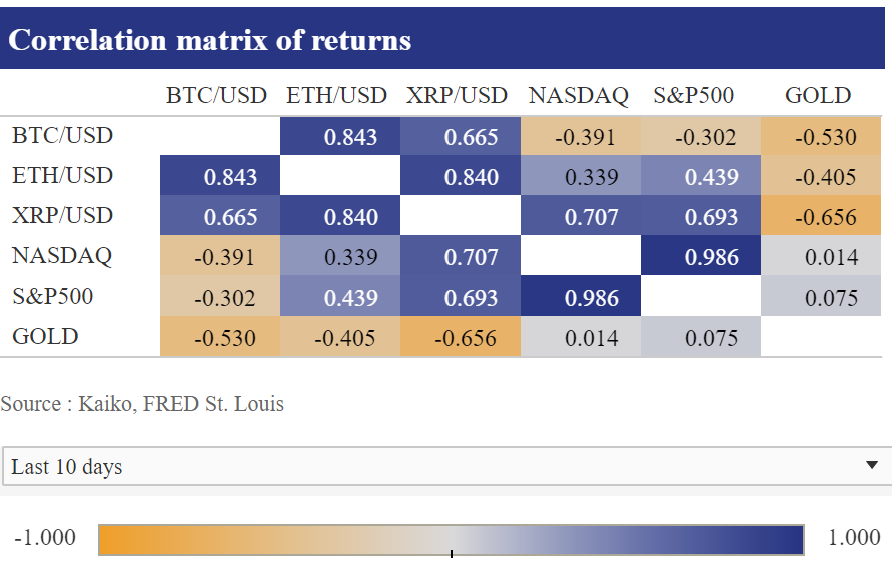Select the NASDAQ vs S&P500 0.986 cell
The image size is (892, 566).
700,257
